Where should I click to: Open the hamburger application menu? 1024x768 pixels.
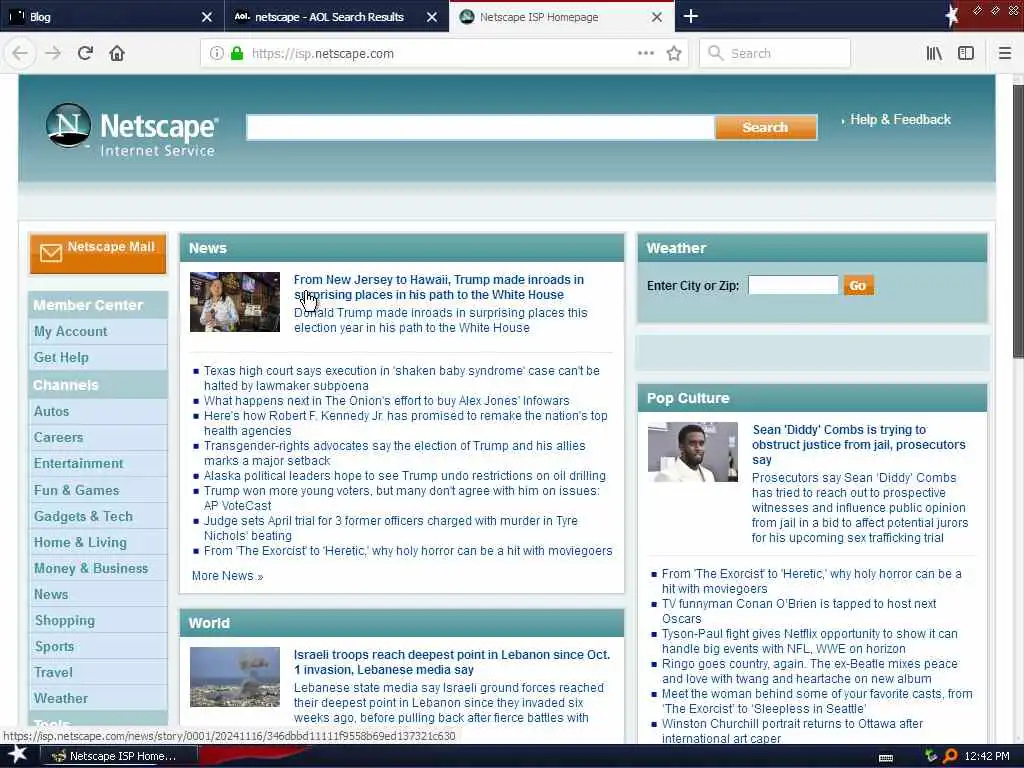point(1004,53)
